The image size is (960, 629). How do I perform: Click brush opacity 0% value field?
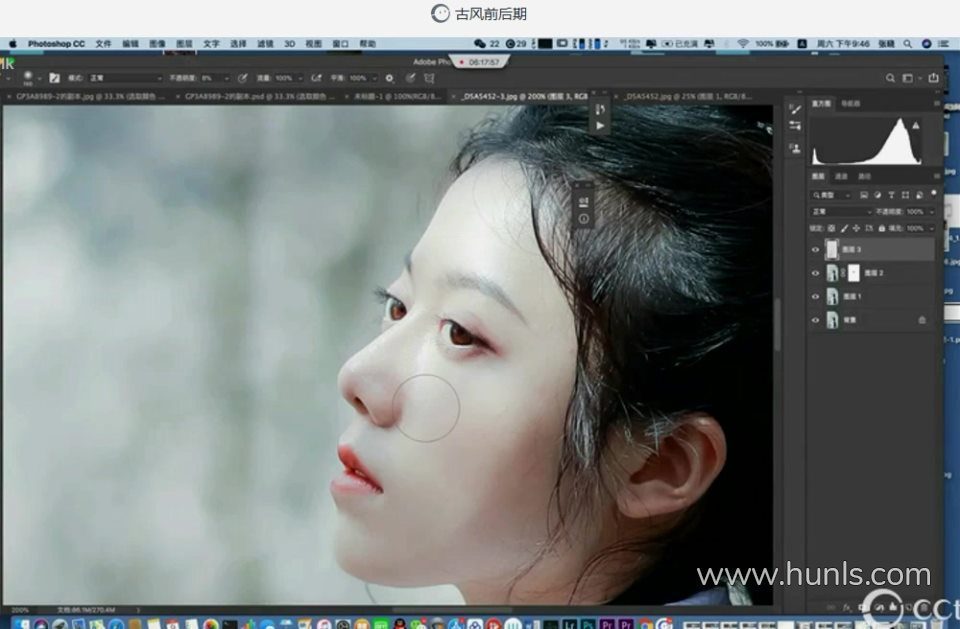(210, 78)
